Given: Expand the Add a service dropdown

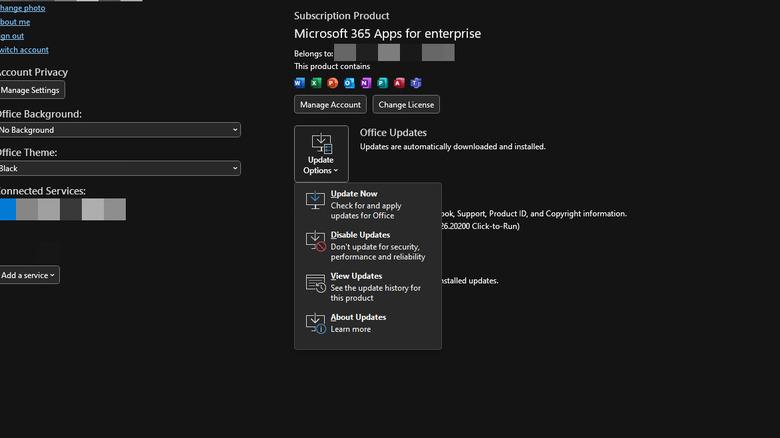Looking at the screenshot, I should (29, 275).
